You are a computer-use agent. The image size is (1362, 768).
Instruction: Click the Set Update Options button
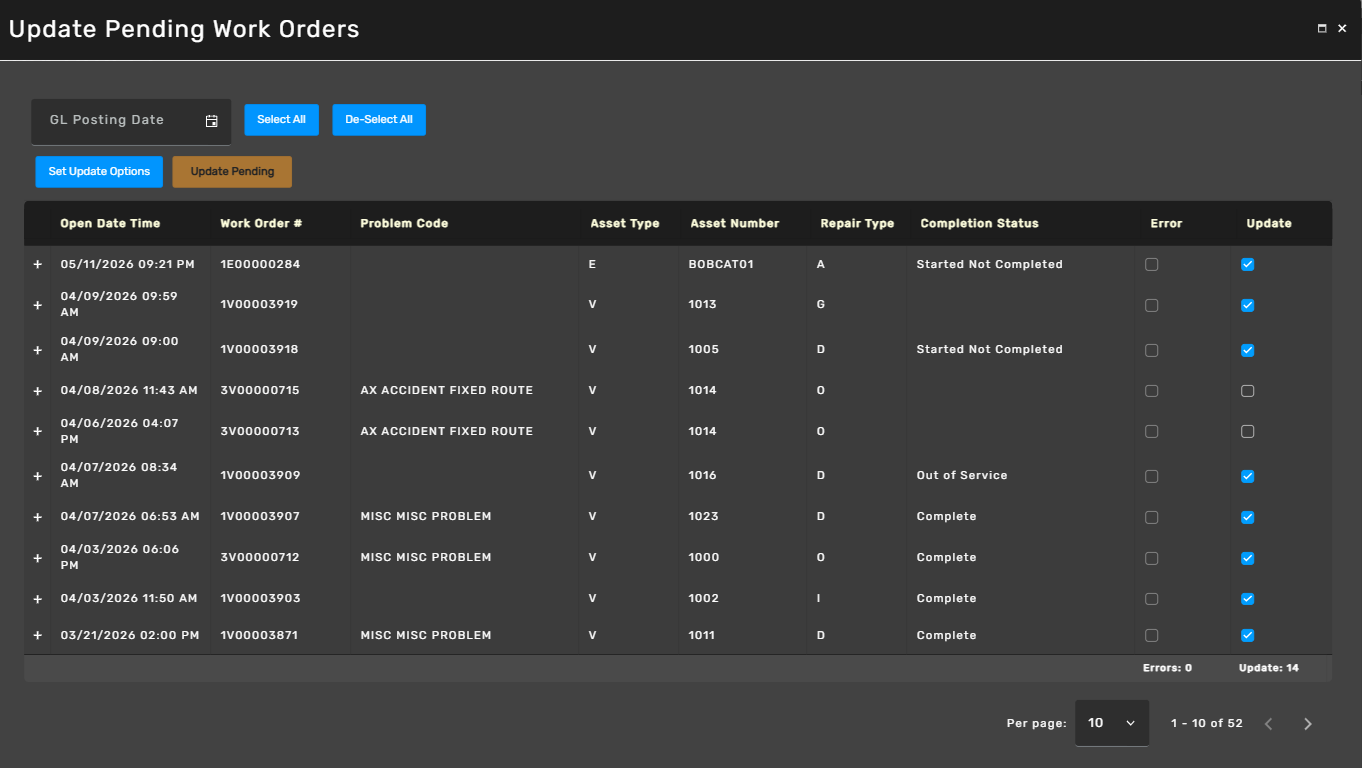99,171
